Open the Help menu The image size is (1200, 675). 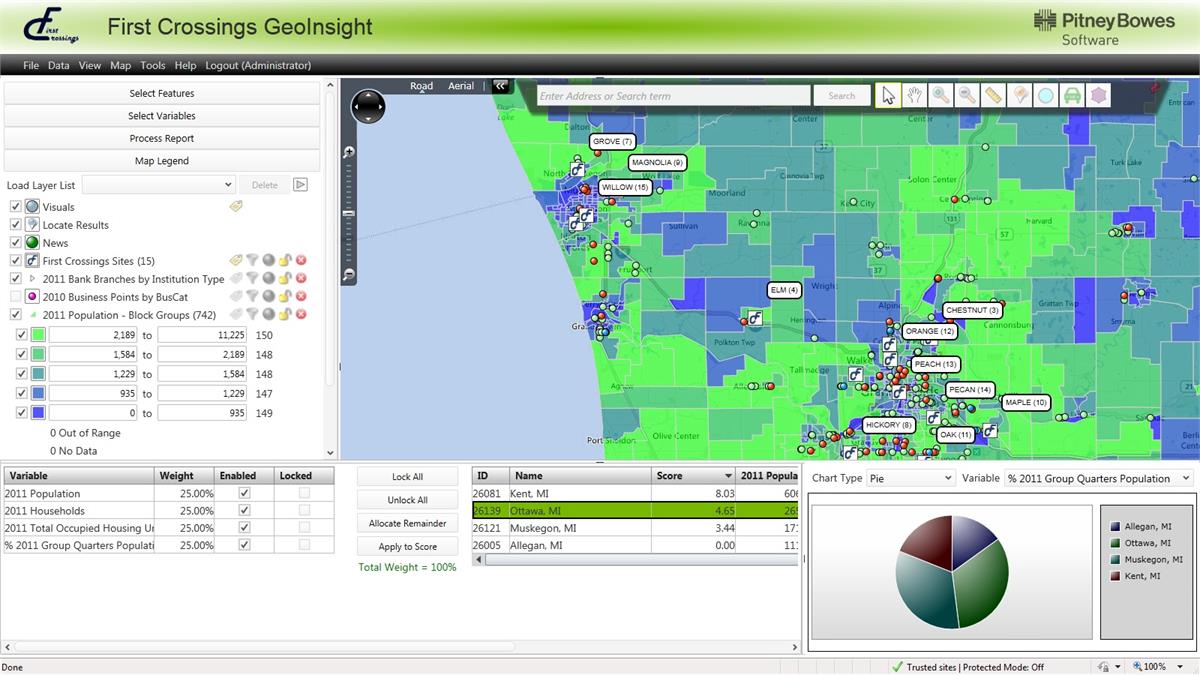(185, 65)
